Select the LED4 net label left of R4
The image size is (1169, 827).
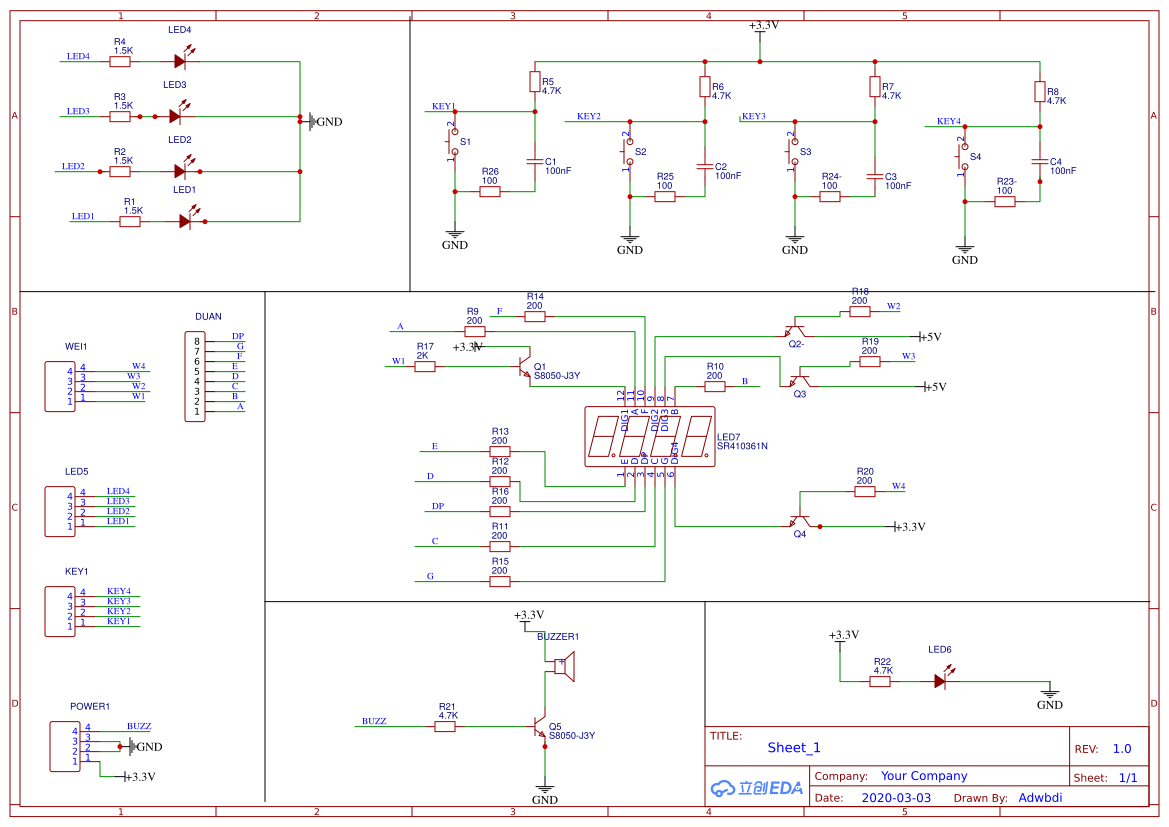(x=78, y=57)
